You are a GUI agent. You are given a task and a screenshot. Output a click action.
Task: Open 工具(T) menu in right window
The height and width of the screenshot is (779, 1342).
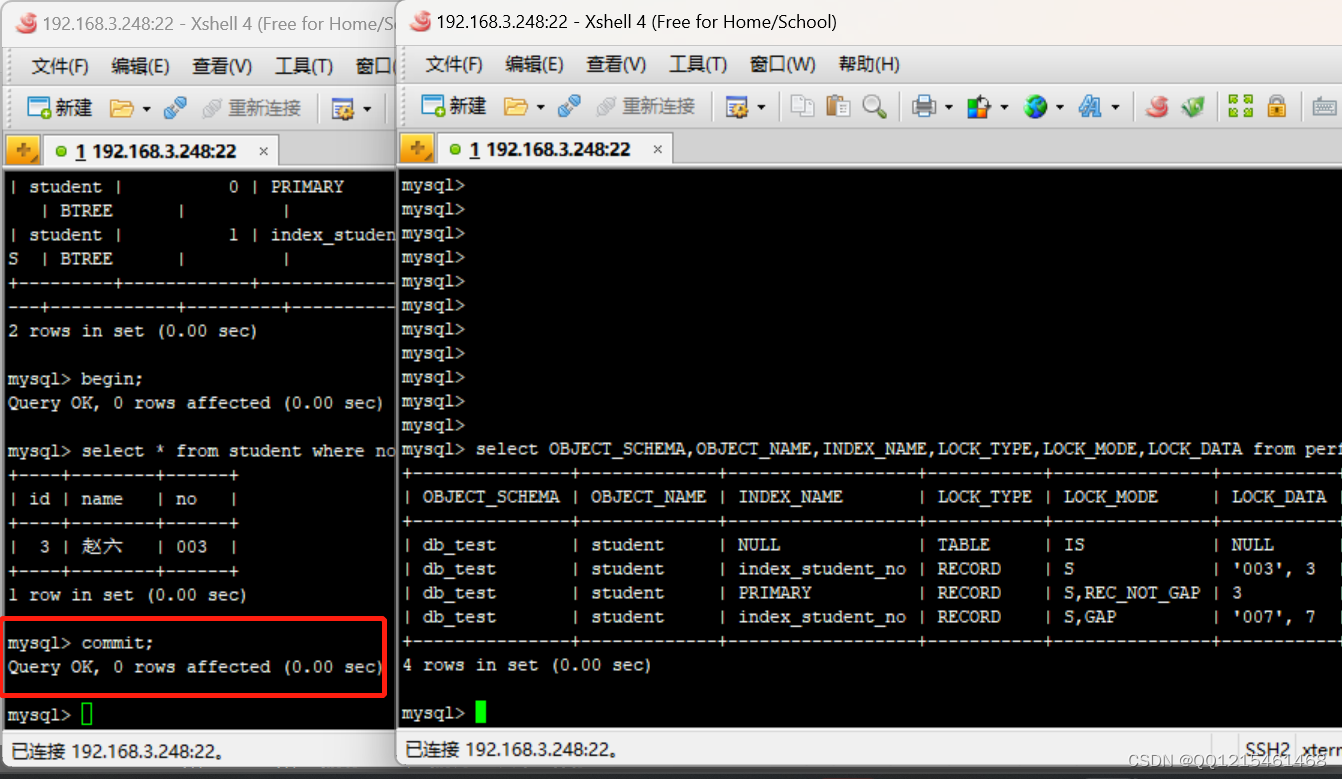point(698,64)
